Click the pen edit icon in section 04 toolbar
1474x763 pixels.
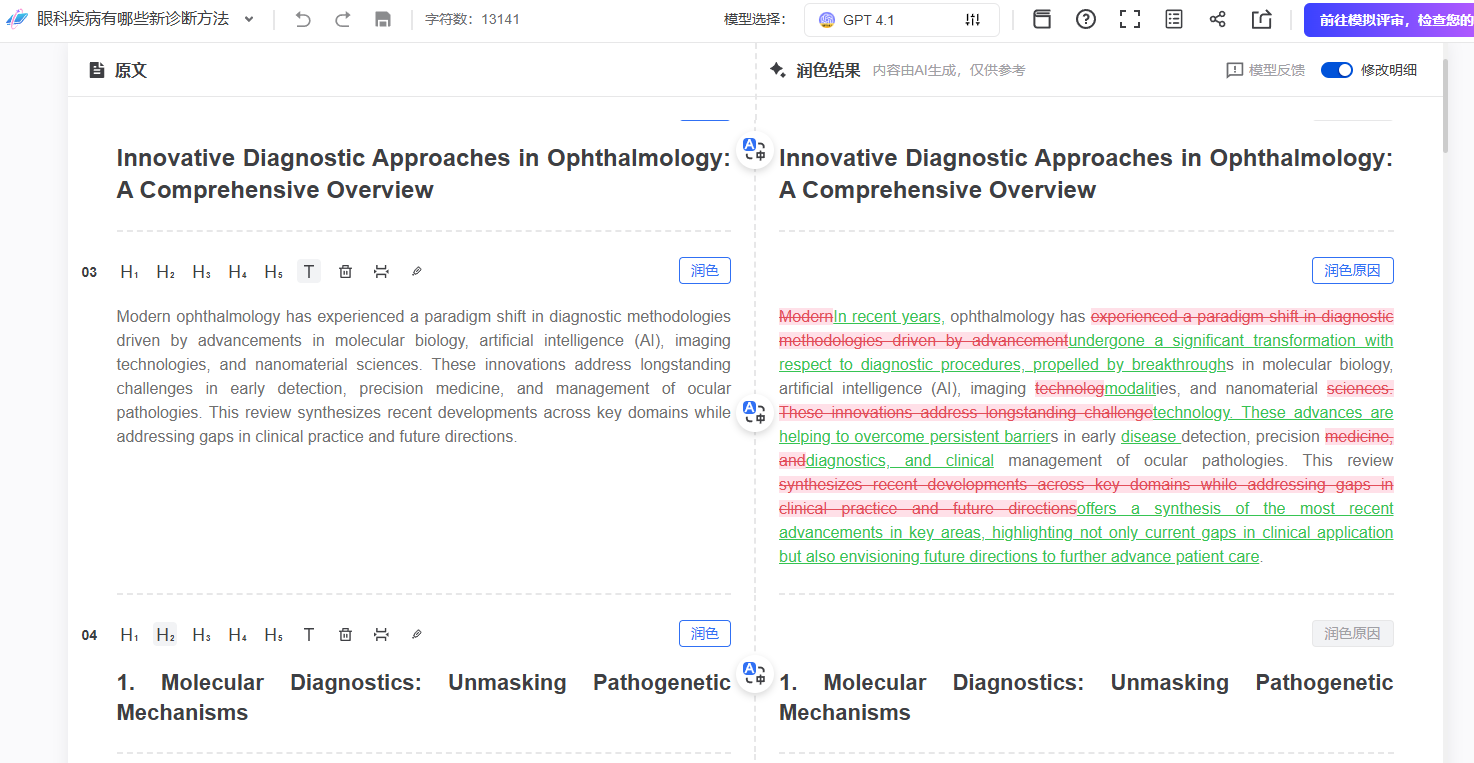(417, 634)
